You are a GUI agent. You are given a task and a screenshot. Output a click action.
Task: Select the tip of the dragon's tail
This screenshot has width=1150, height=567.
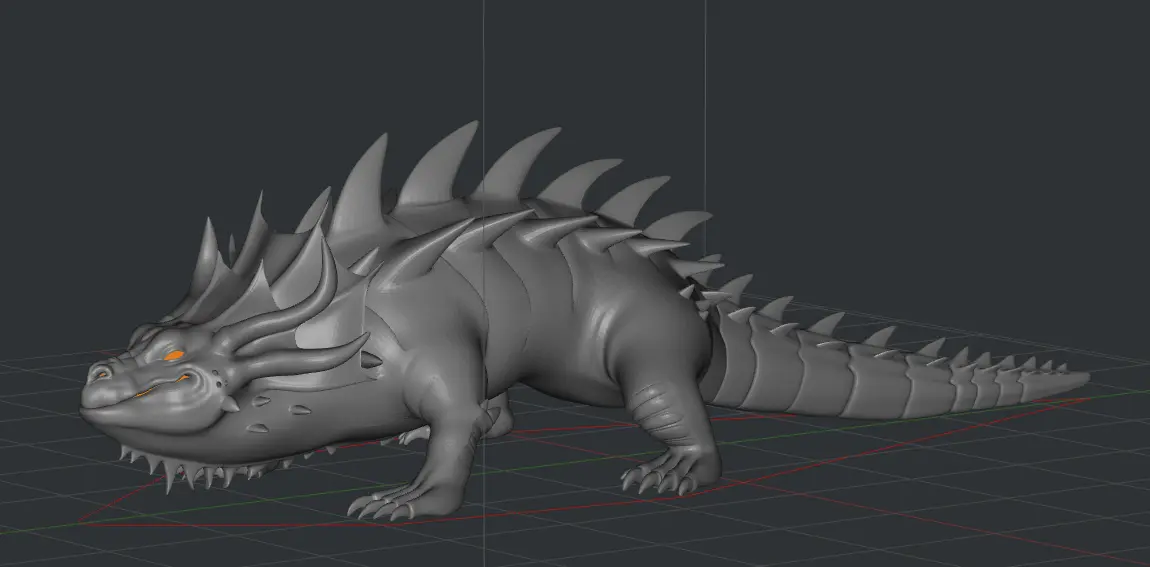pyautogui.click(x=1078, y=379)
